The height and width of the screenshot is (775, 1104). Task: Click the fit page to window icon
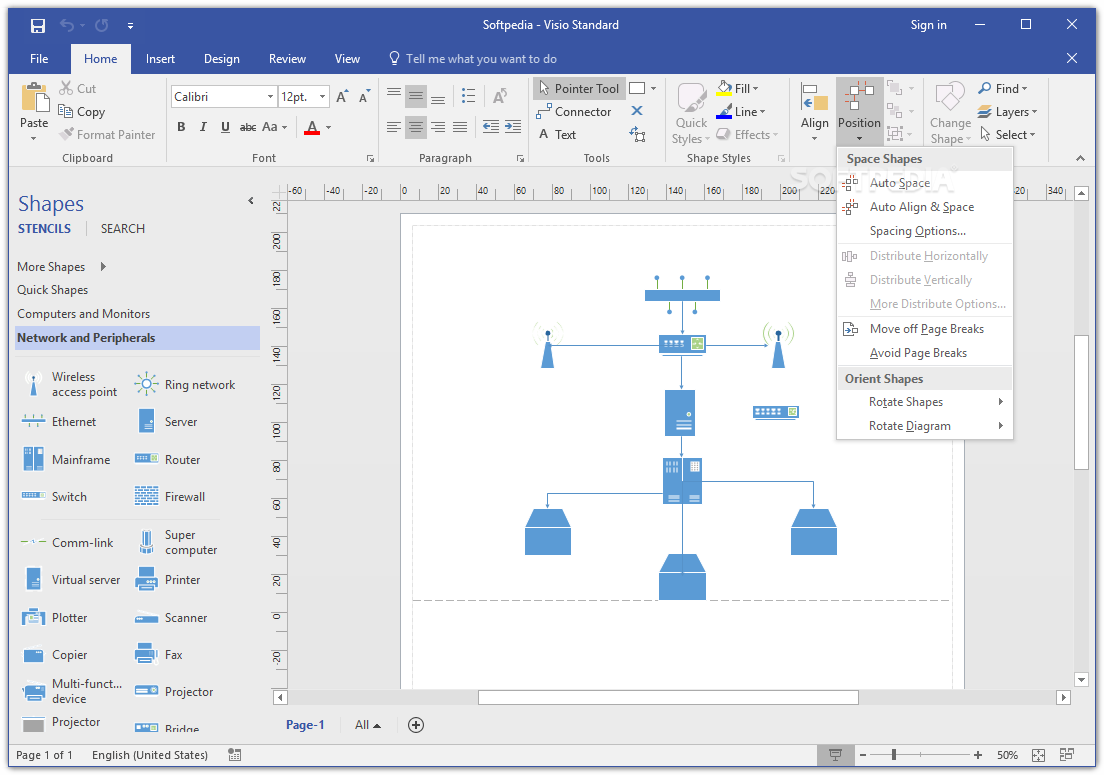coord(1039,755)
